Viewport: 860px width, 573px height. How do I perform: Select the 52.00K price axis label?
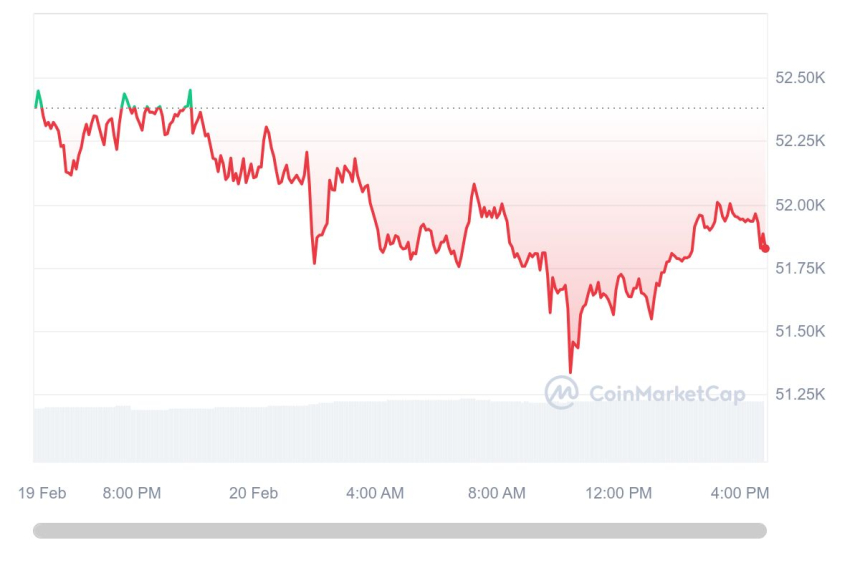point(800,205)
